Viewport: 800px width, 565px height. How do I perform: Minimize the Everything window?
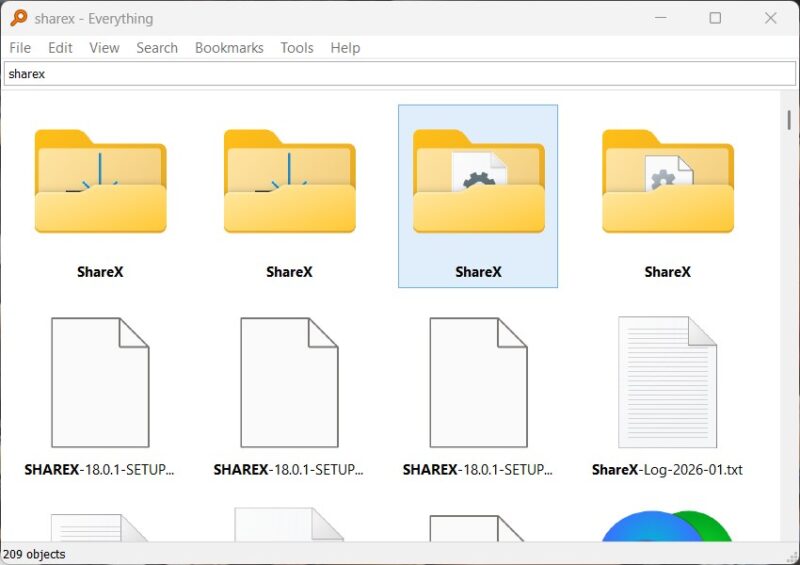[x=661, y=18]
